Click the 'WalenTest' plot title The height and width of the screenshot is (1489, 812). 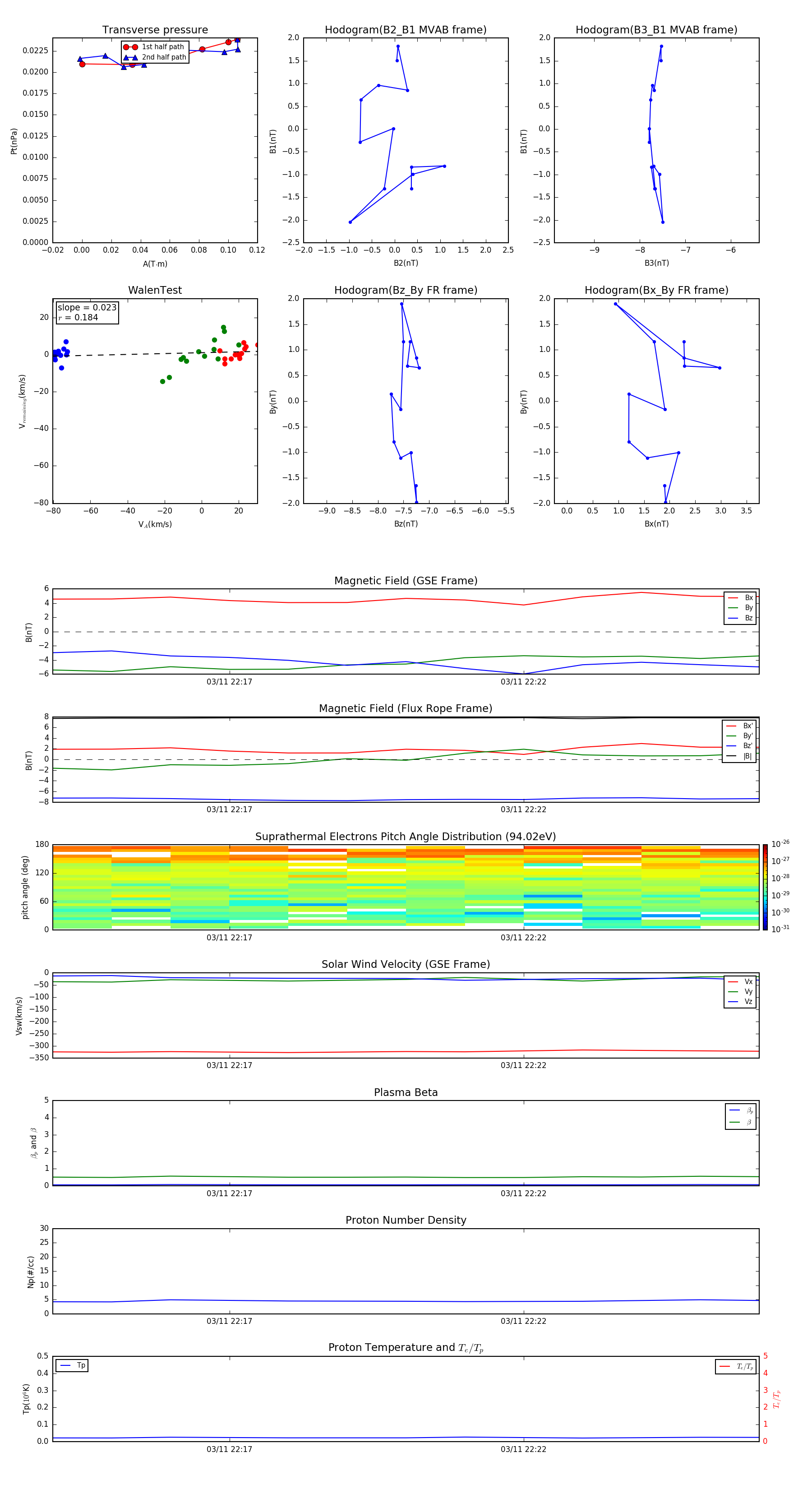point(155,290)
